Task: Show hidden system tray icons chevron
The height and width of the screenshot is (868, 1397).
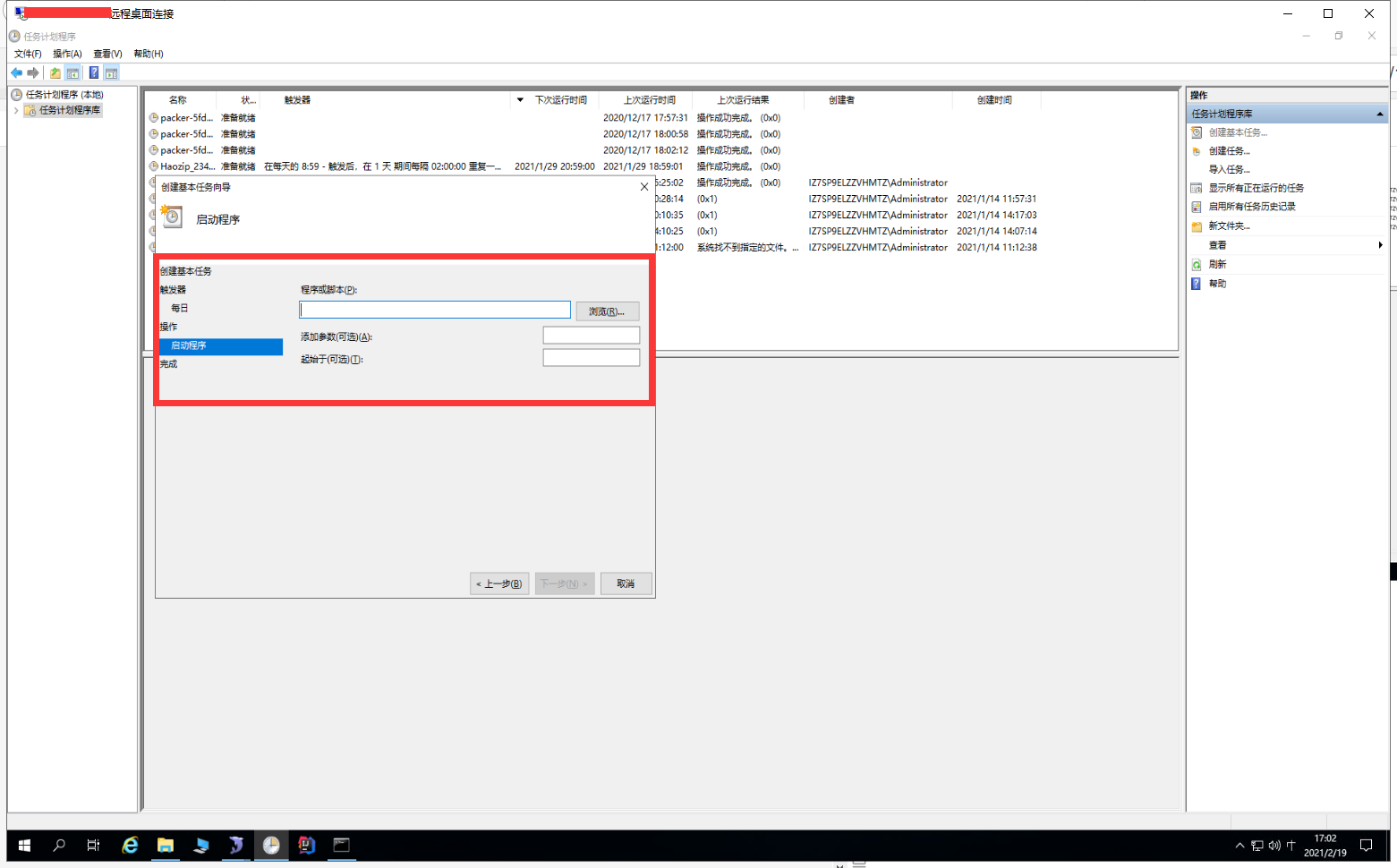Action: (x=1239, y=846)
